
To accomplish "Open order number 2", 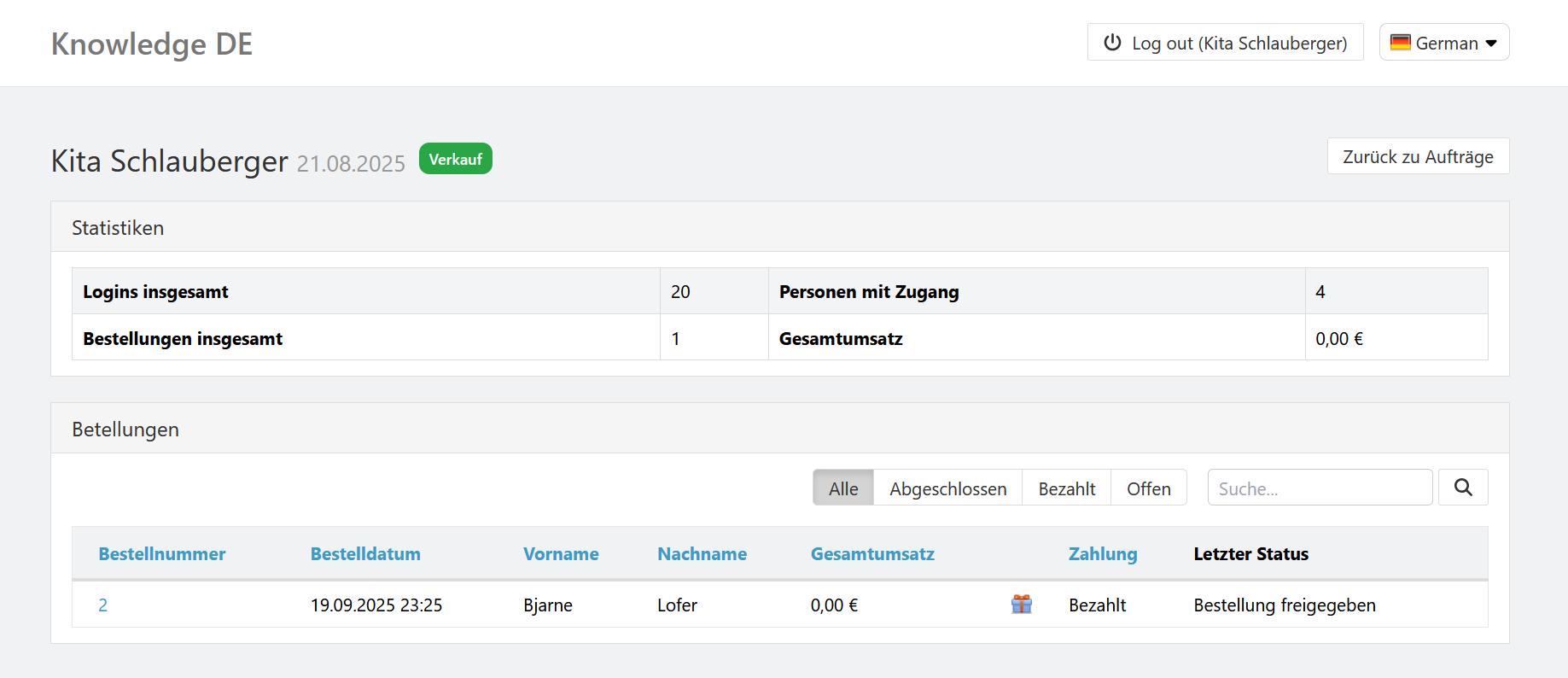I will tap(103, 605).
